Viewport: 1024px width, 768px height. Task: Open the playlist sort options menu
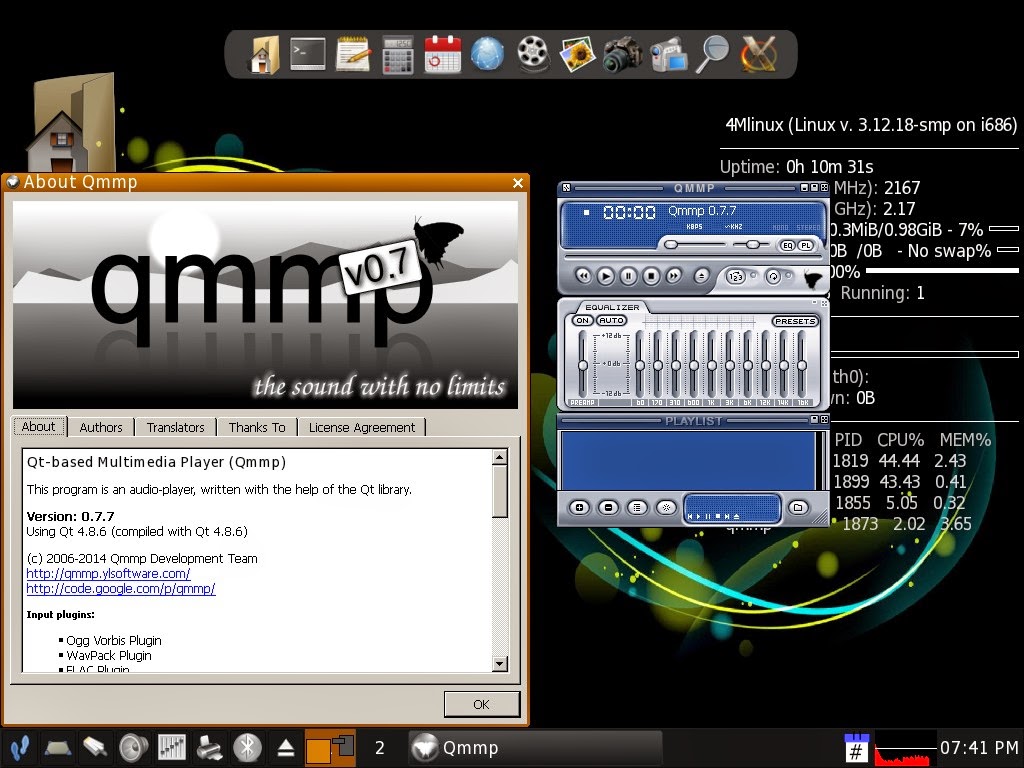tap(667, 508)
